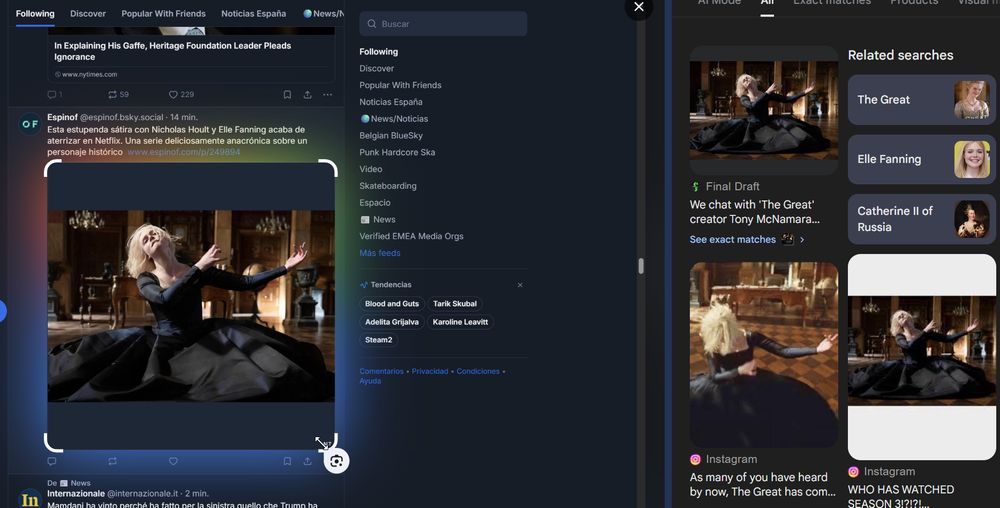Open the Tarik Skubal trend
This screenshot has height=508, width=1000.
[455, 304]
